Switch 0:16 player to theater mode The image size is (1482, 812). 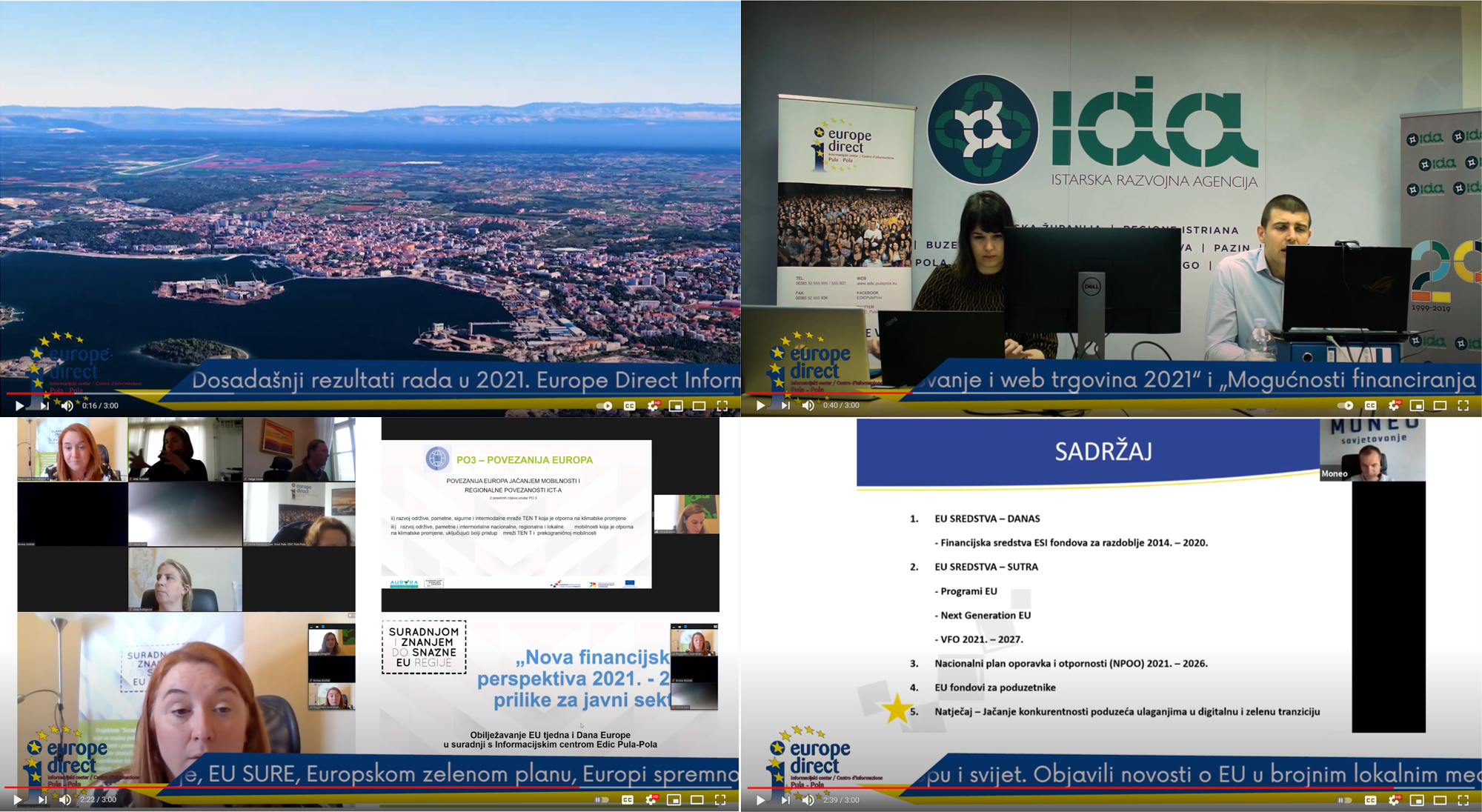coord(699,406)
